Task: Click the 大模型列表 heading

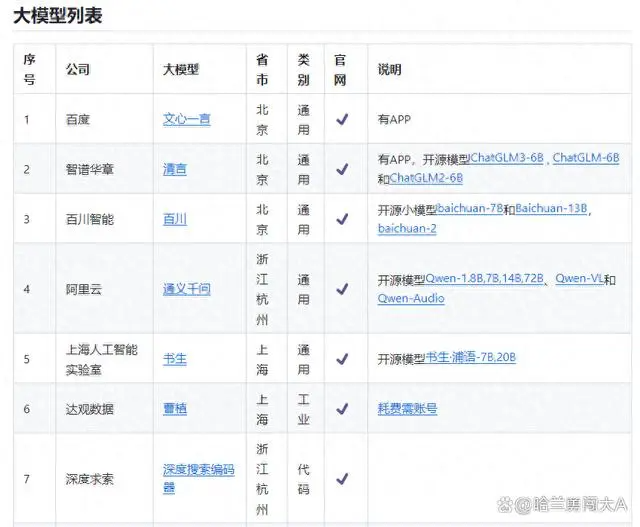Action: 57,16
